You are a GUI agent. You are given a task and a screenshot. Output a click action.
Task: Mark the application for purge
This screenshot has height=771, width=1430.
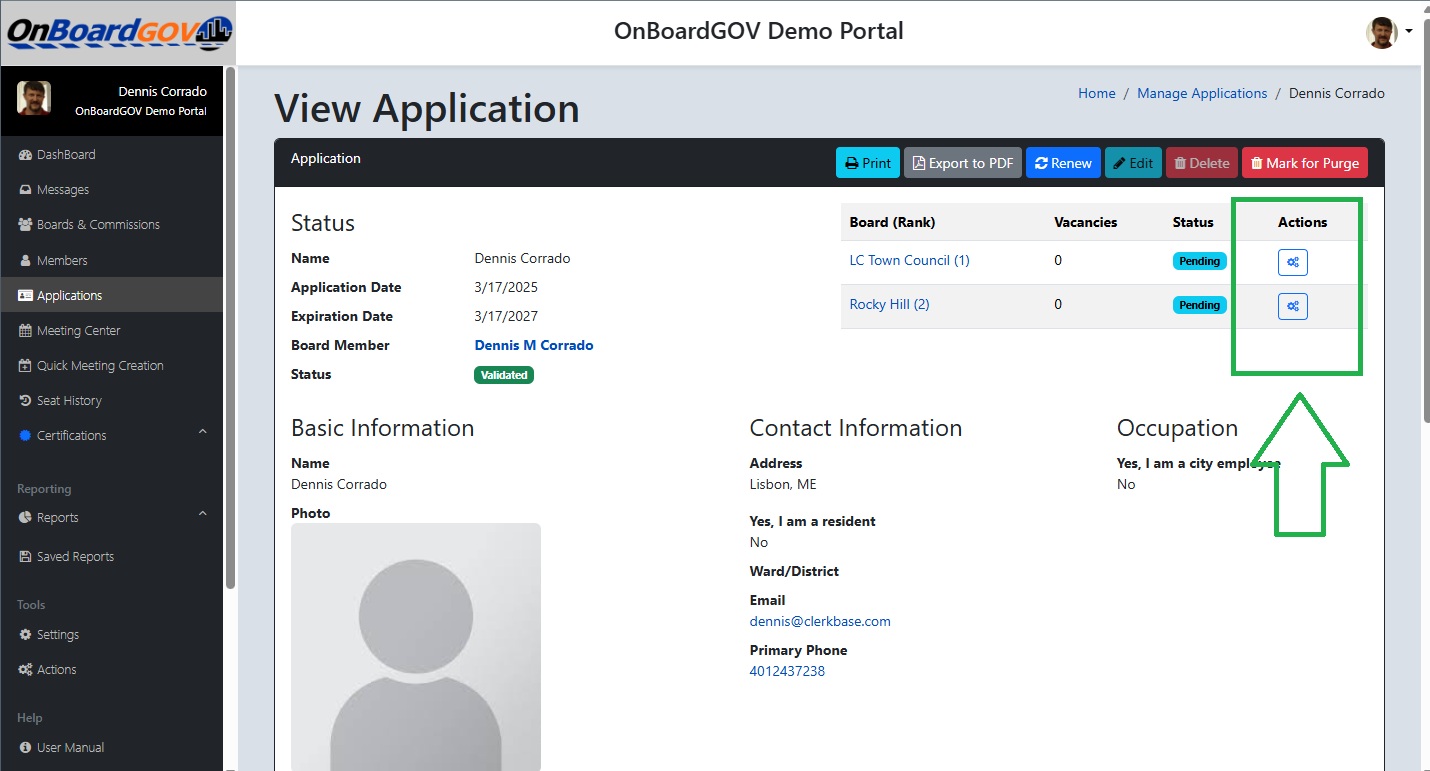click(1303, 163)
